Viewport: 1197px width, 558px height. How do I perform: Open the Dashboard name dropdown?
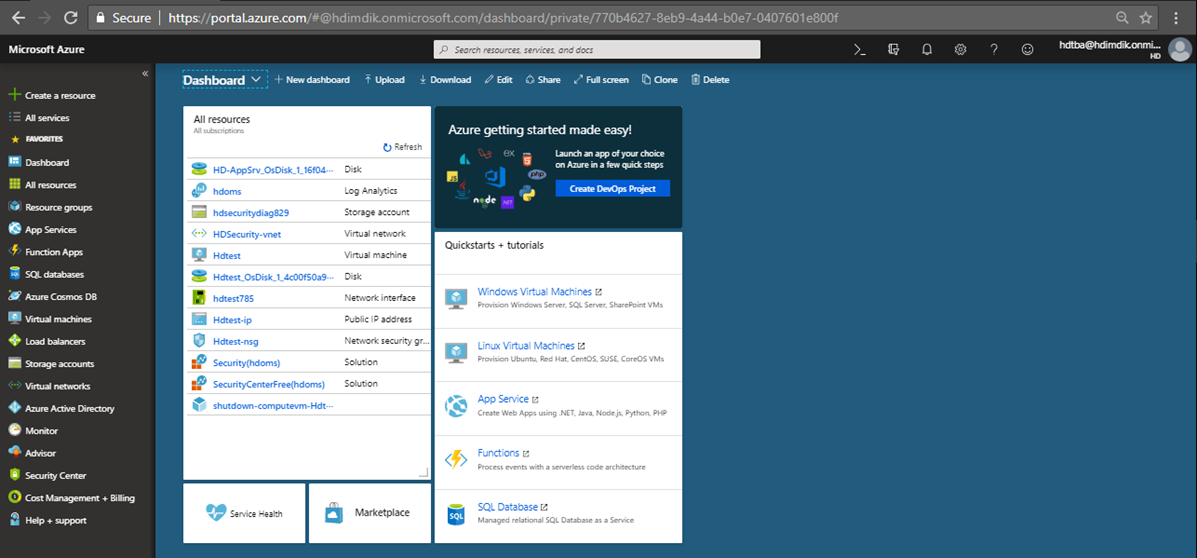[x=224, y=79]
